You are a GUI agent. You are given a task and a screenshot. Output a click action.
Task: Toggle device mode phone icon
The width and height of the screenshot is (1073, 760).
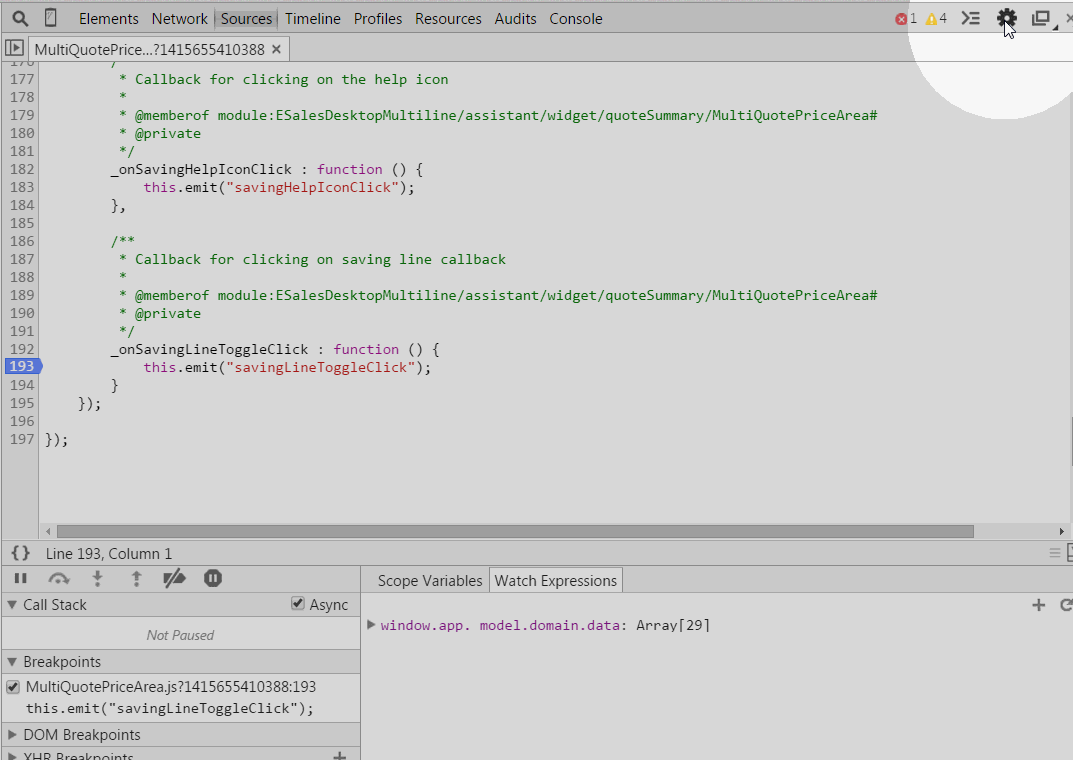pos(51,18)
